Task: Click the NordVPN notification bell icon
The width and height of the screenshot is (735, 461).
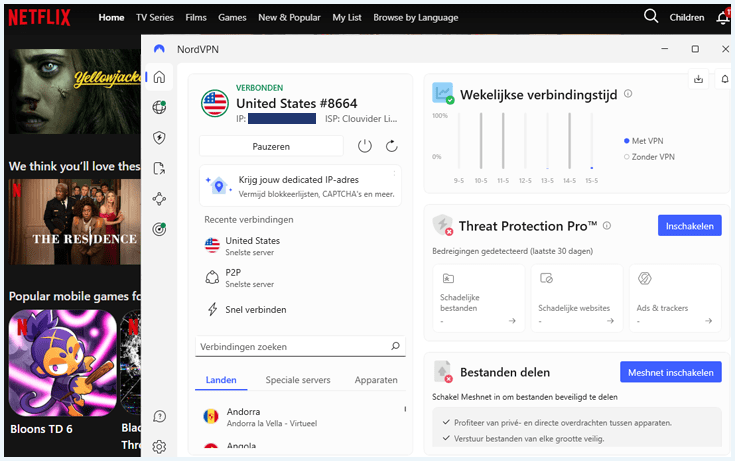Action: (x=725, y=79)
